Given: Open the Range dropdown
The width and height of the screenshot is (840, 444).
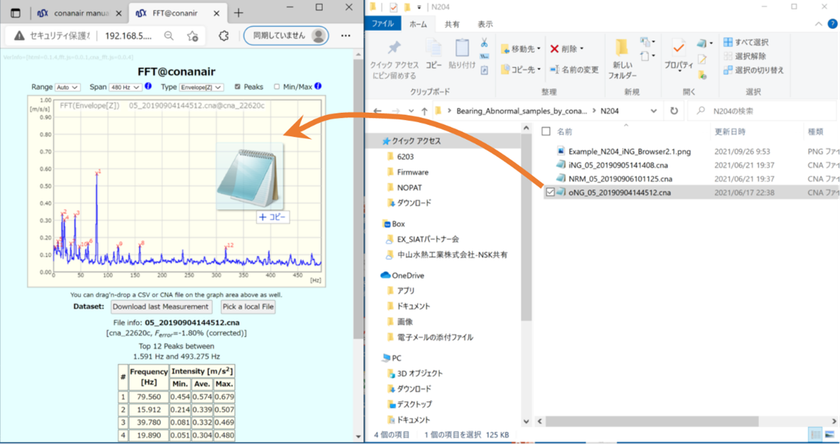Looking at the screenshot, I should point(69,87).
